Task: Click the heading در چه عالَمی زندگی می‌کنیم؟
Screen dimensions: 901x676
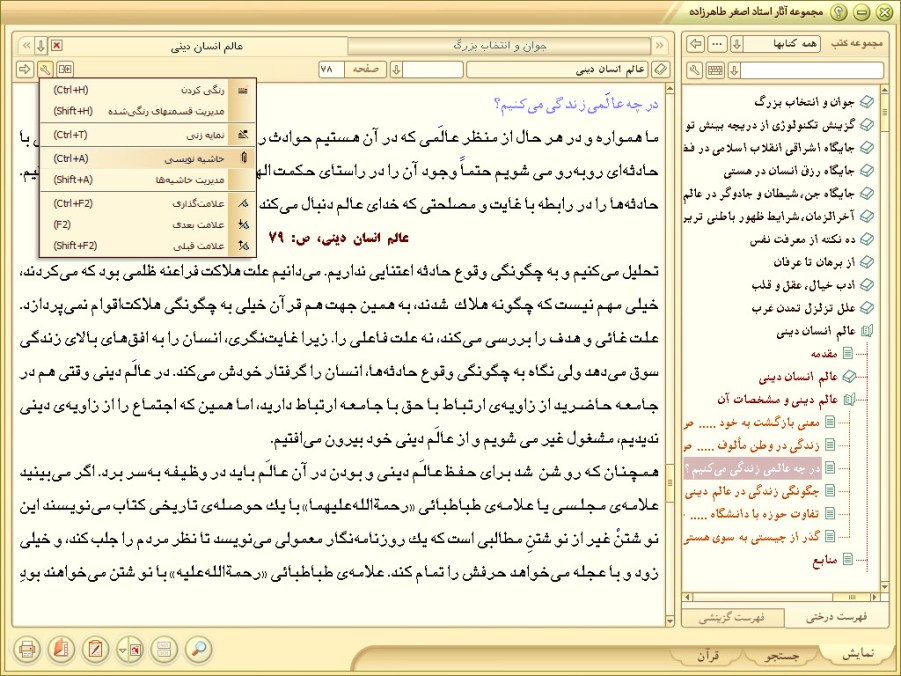Action: pos(576,105)
